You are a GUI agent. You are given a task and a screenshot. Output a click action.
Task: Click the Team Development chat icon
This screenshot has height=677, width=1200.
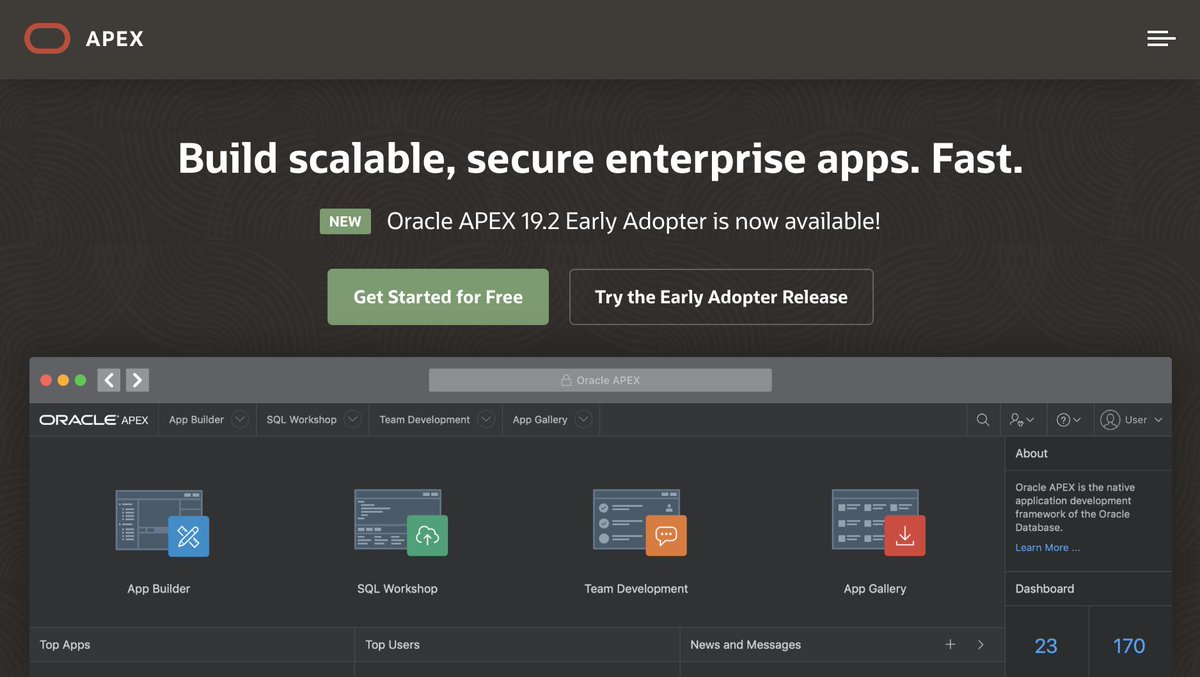pyautogui.click(x=666, y=535)
